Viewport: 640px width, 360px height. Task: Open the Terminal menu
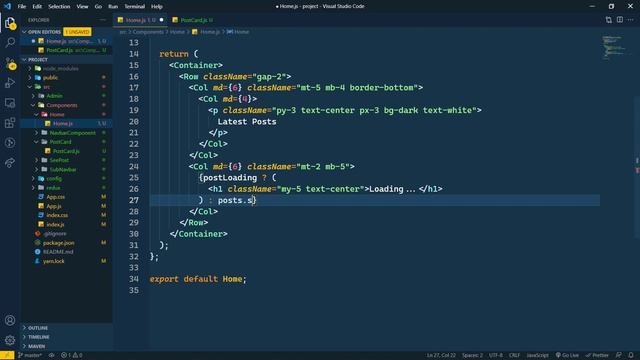[x=134, y=7]
